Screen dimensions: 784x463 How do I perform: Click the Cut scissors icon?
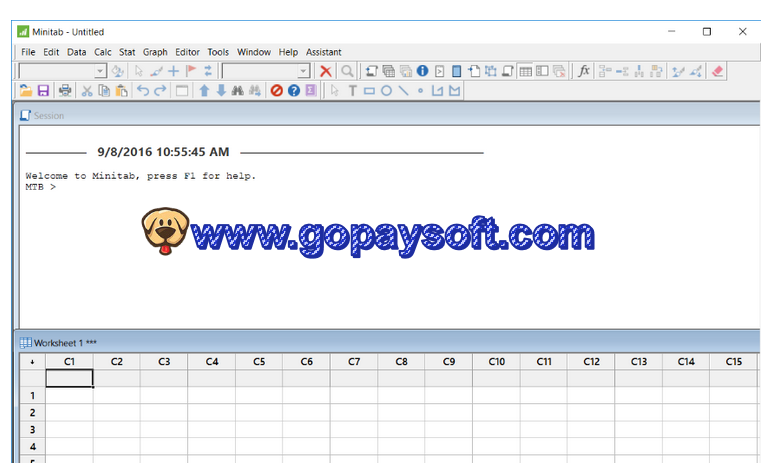pyautogui.click(x=87, y=90)
